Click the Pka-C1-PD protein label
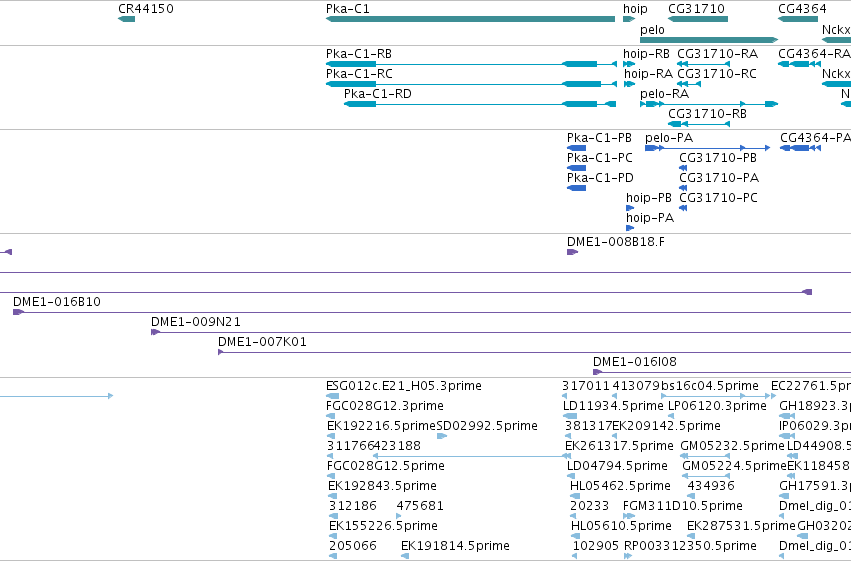Screen dimensions: 851x561 (600, 178)
